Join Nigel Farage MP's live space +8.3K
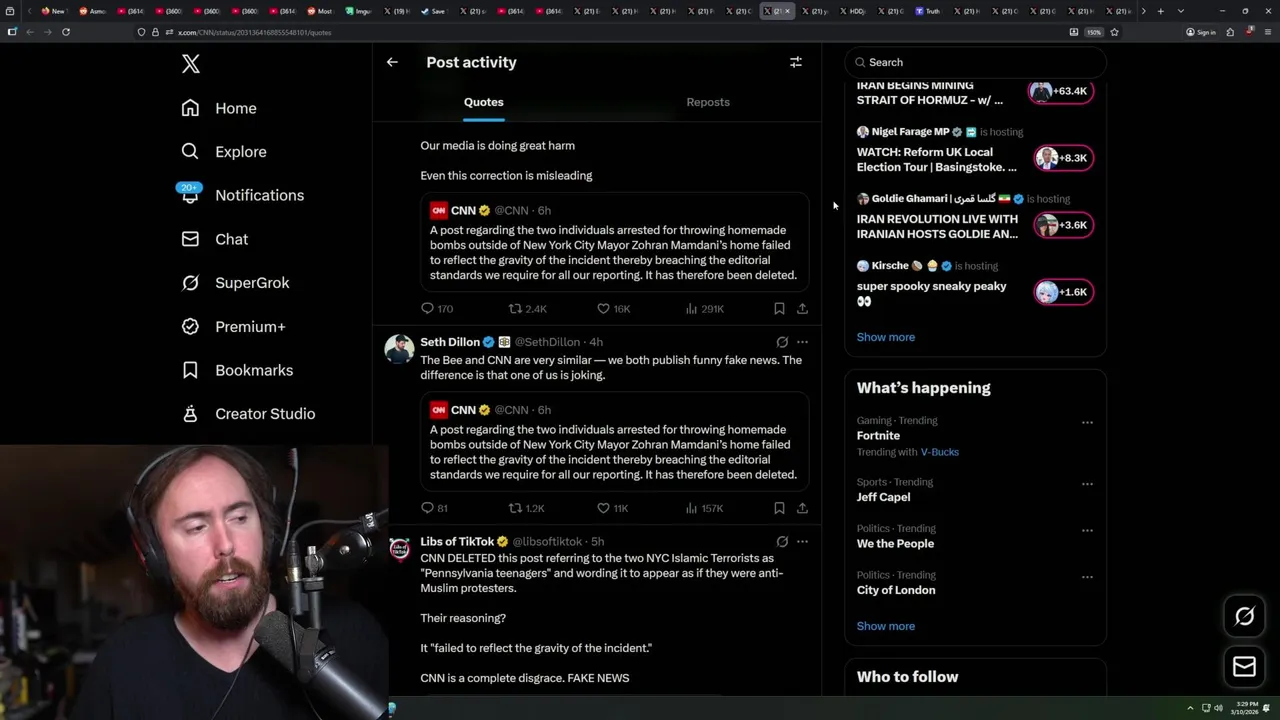Viewport: 1280px width, 720px height. click(x=1062, y=158)
